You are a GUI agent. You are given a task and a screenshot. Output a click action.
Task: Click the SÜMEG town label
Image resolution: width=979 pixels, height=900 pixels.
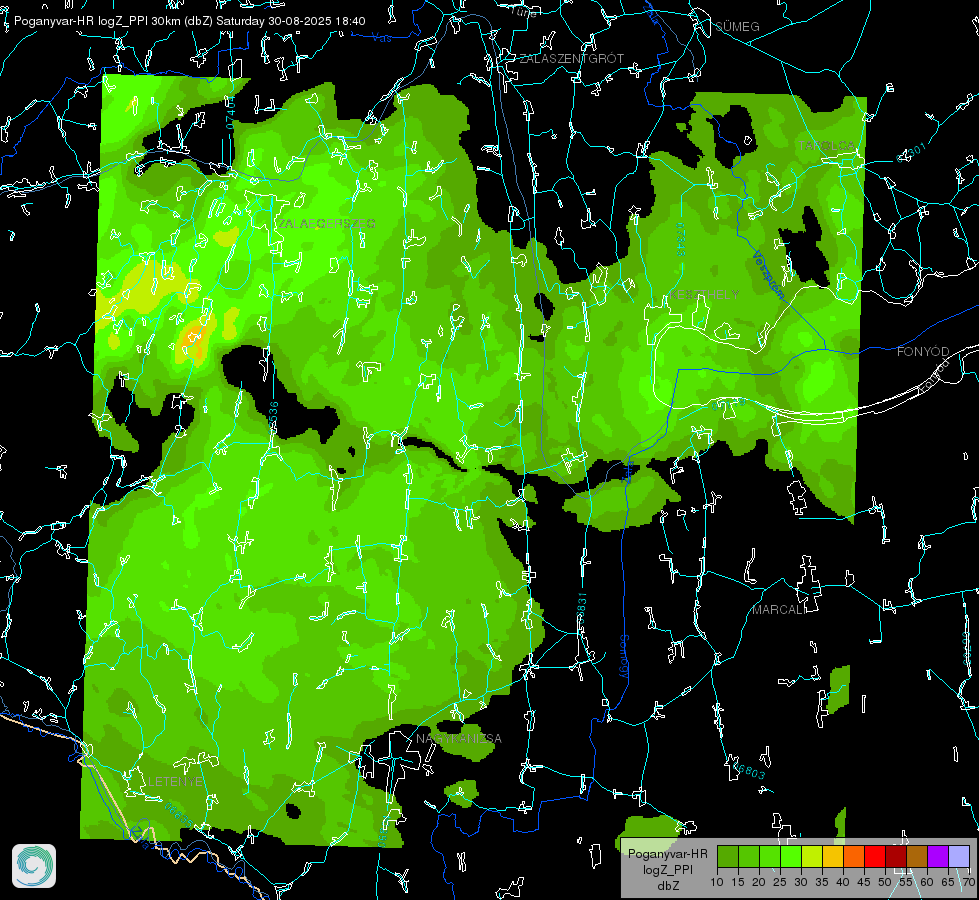(737, 26)
